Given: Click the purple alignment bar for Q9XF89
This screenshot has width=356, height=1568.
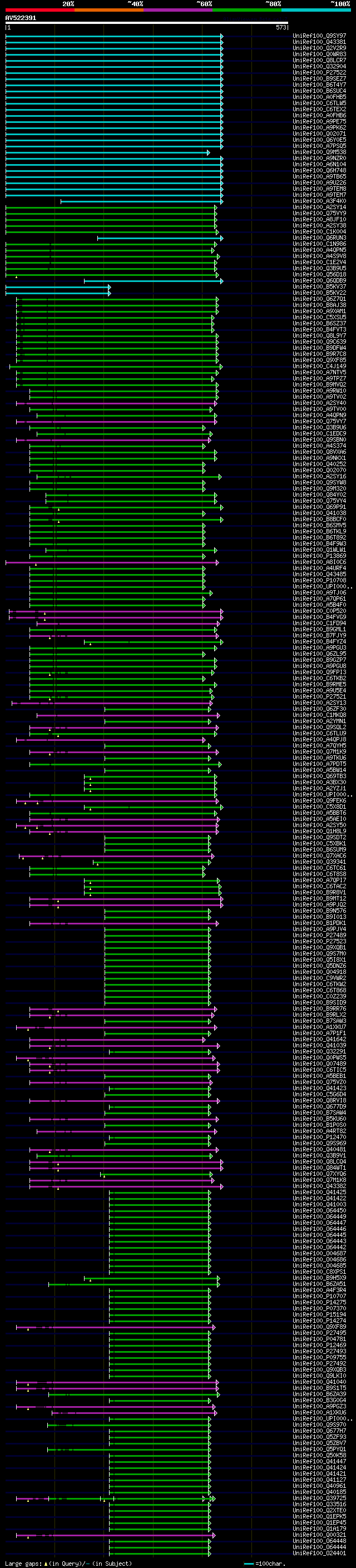Looking at the screenshot, I should click(116, 1327).
